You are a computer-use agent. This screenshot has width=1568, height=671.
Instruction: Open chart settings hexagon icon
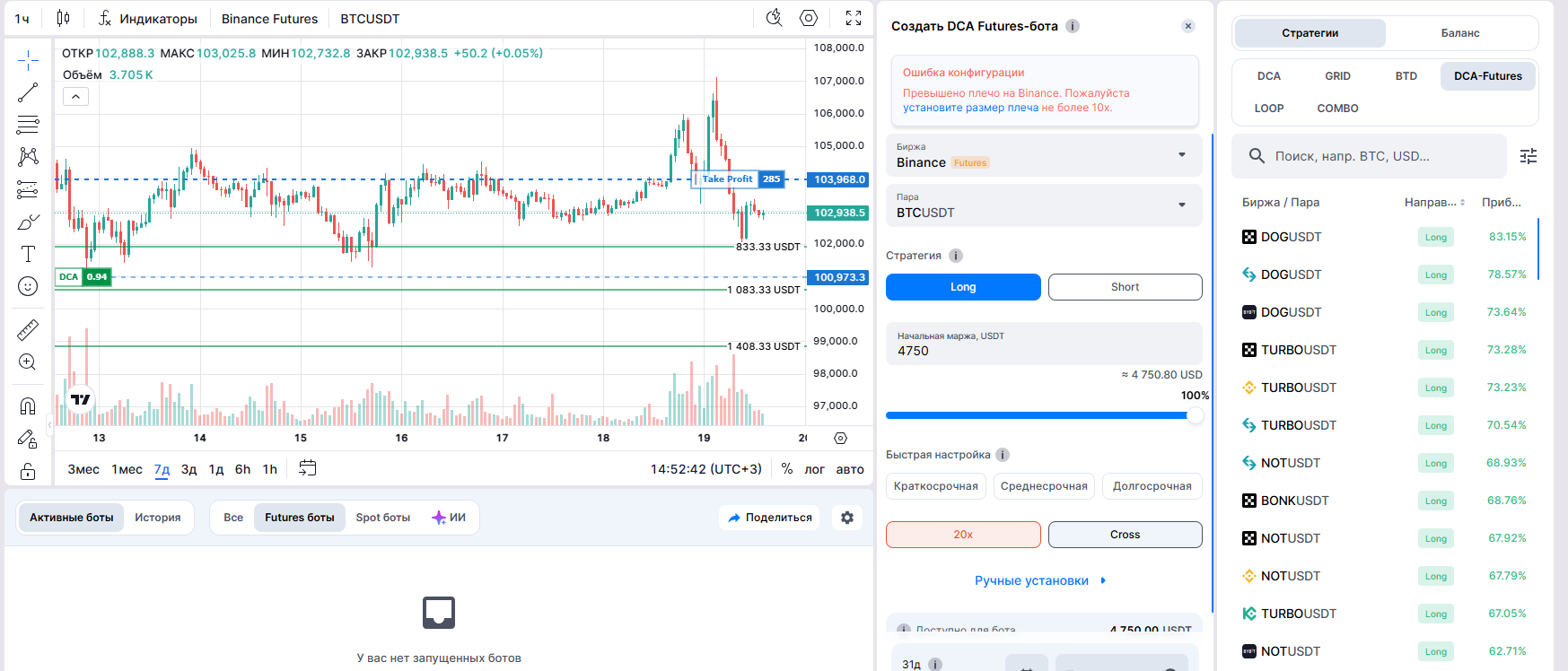pos(809,18)
